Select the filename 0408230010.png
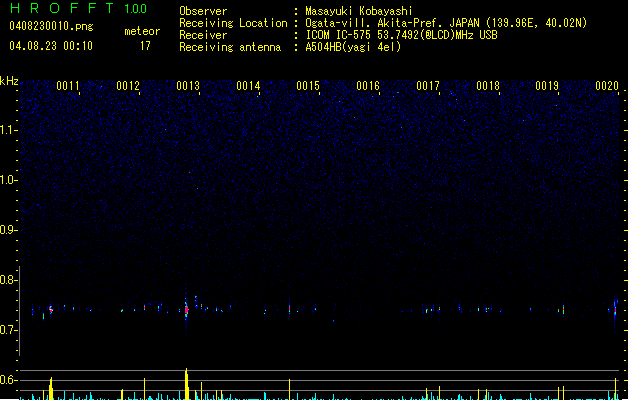The height and width of the screenshot is (400, 629). tap(51, 26)
